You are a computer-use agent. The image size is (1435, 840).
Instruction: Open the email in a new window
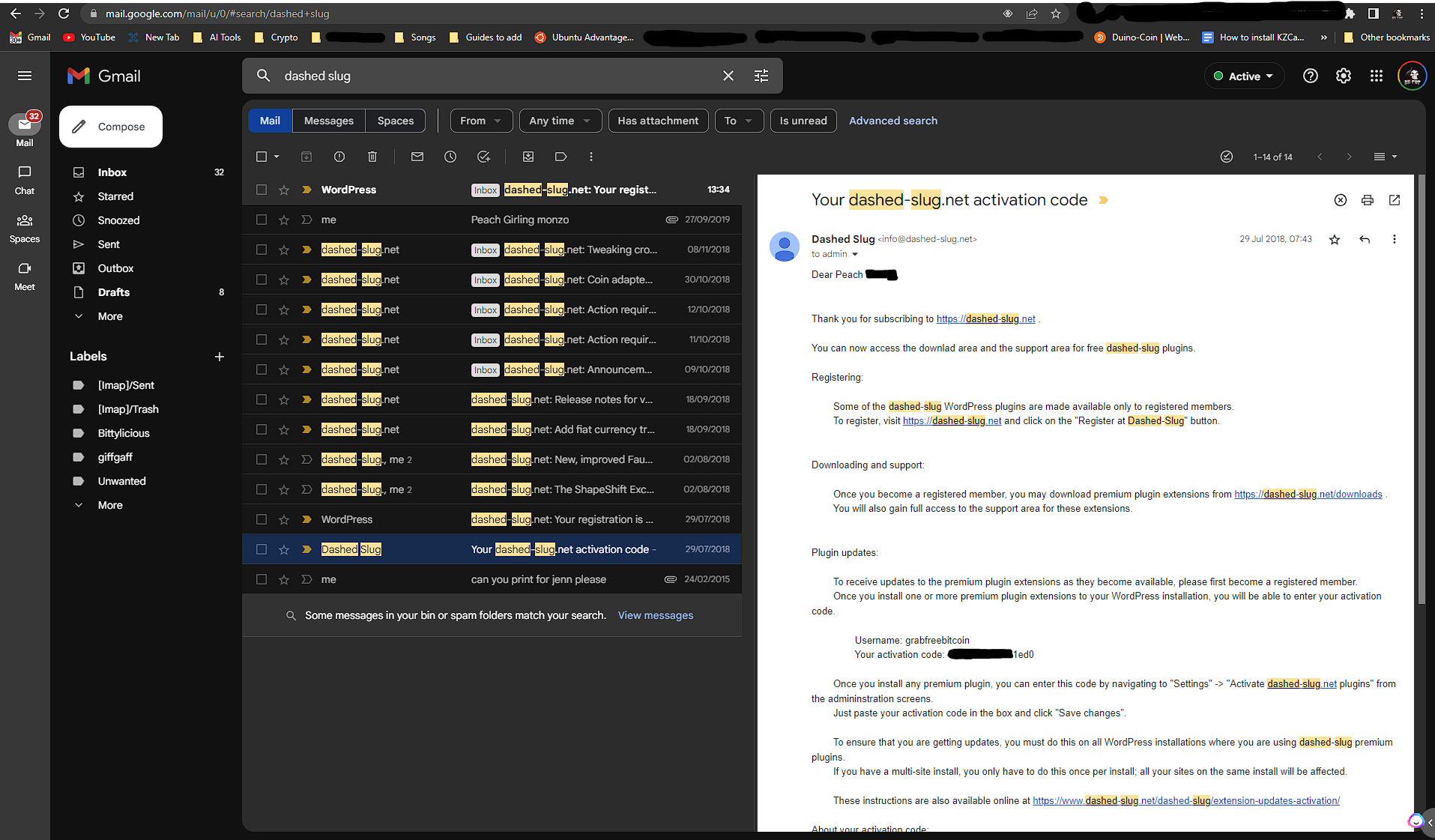[1395, 200]
